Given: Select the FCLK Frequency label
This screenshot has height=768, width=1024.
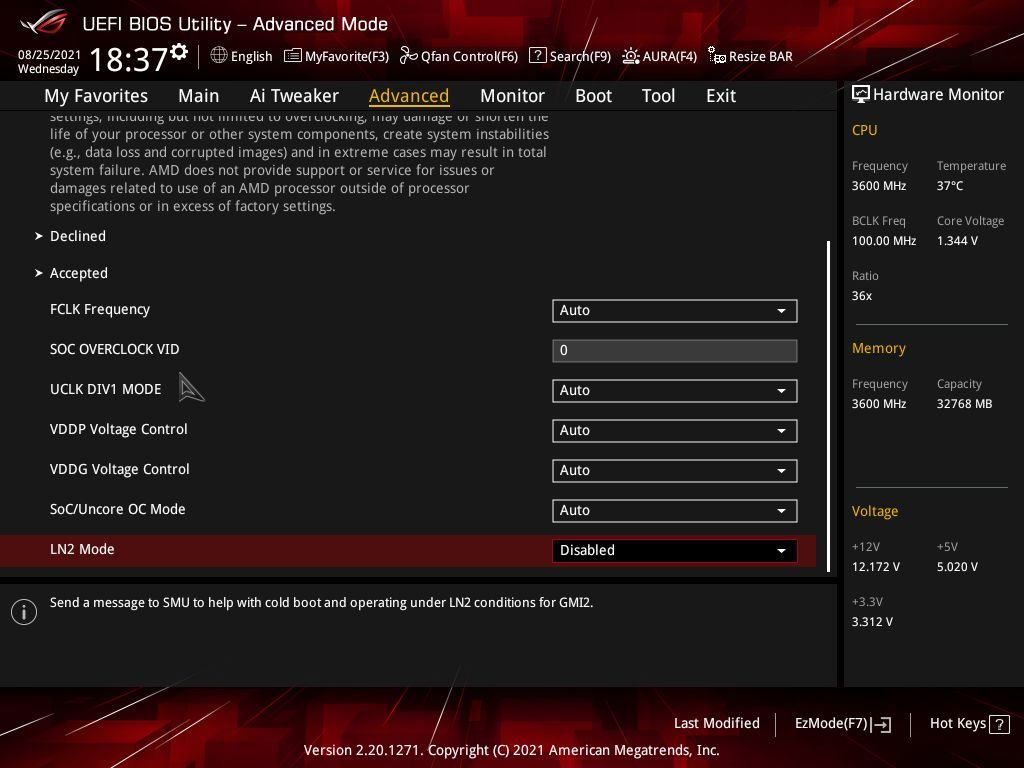Looking at the screenshot, I should (100, 309).
